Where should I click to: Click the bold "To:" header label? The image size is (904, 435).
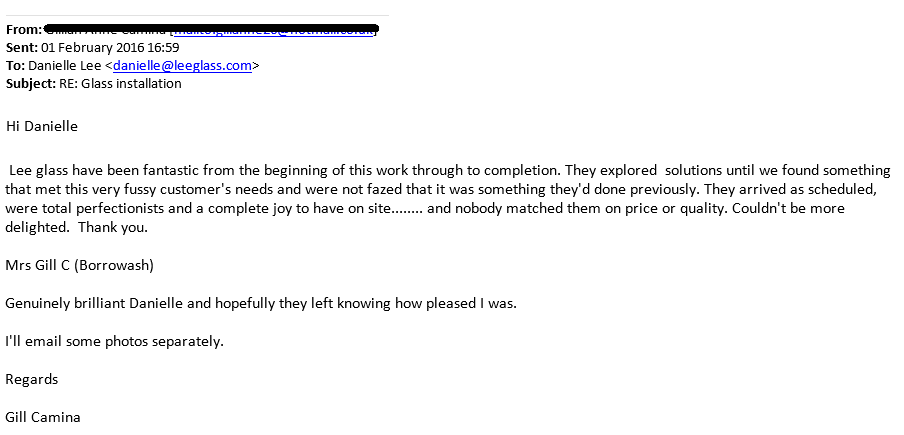[x=15, y=66]
